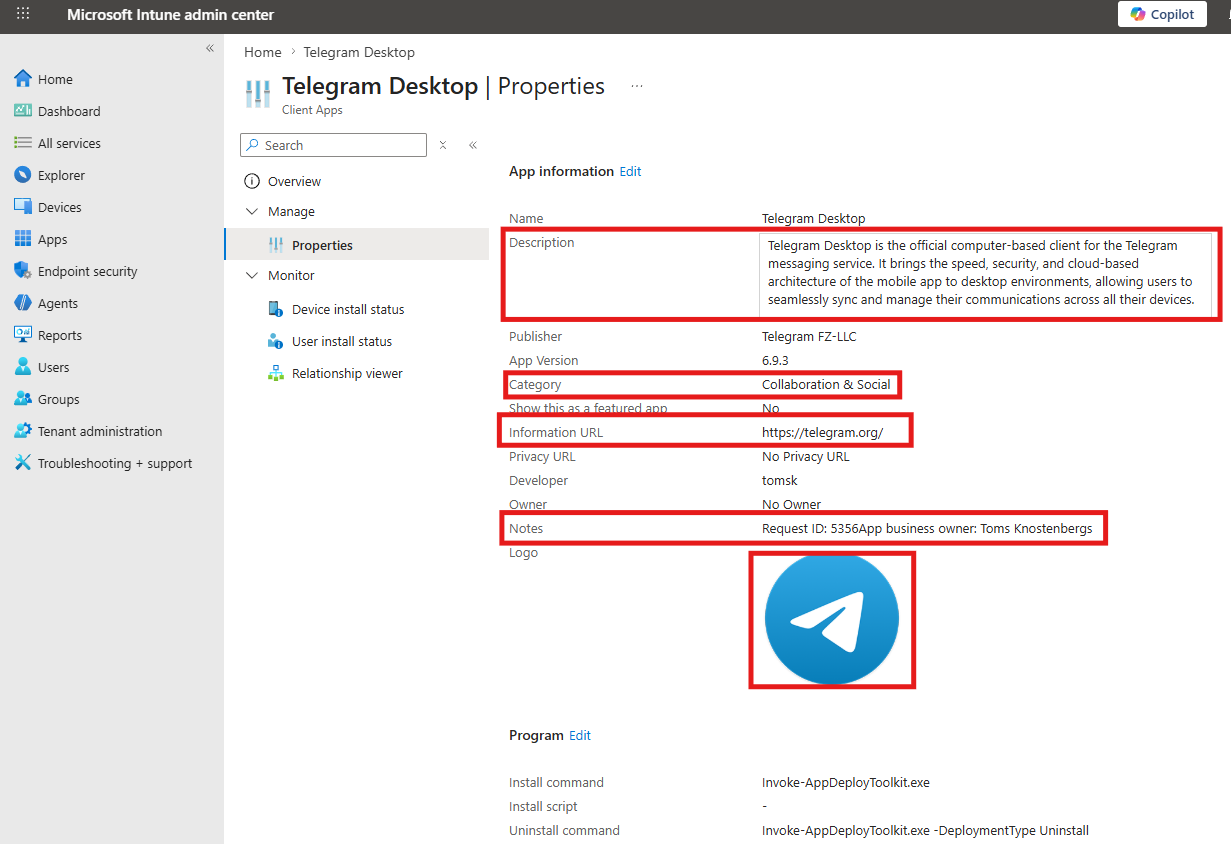Click the Devices monitor icon
The width and height of the screenshot is (1231, 844).
tap(23, 207)
